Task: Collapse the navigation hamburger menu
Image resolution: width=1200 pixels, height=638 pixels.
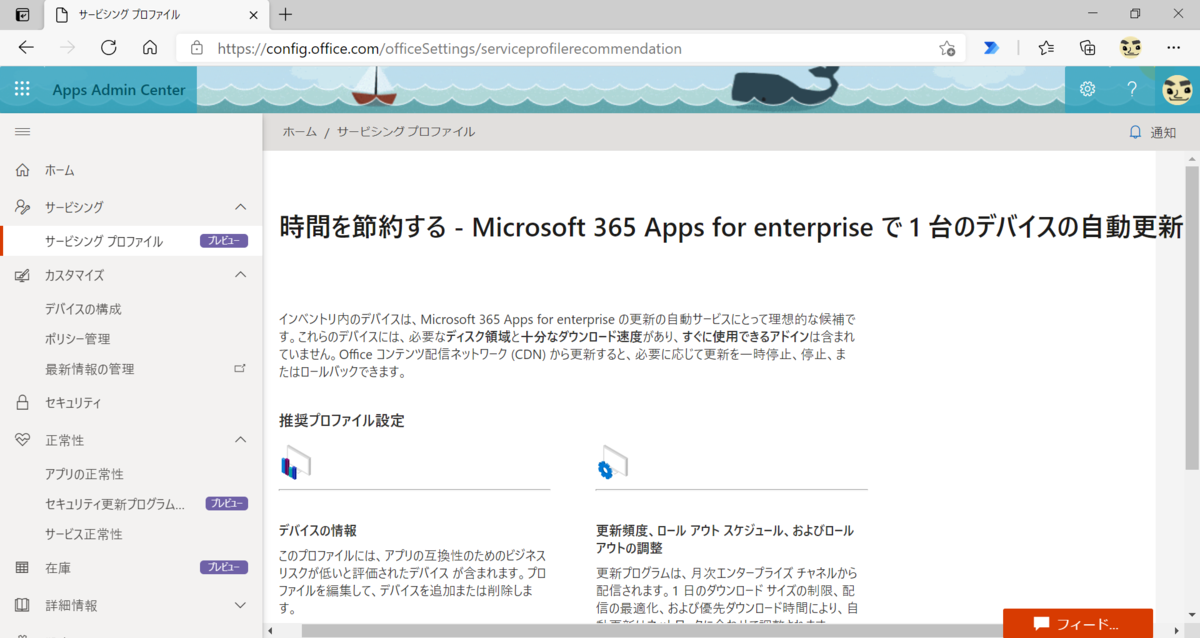Action: pos(22,132)
